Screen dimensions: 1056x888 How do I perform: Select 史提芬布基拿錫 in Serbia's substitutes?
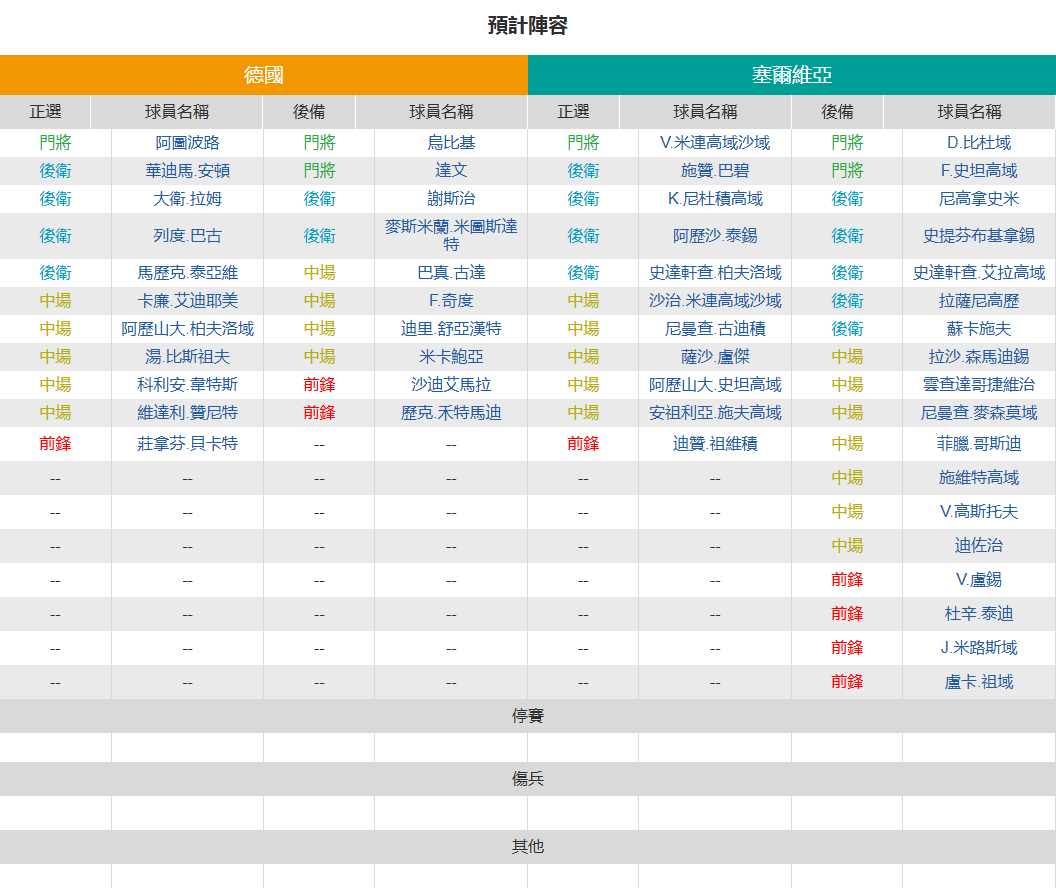coord(979,236)
